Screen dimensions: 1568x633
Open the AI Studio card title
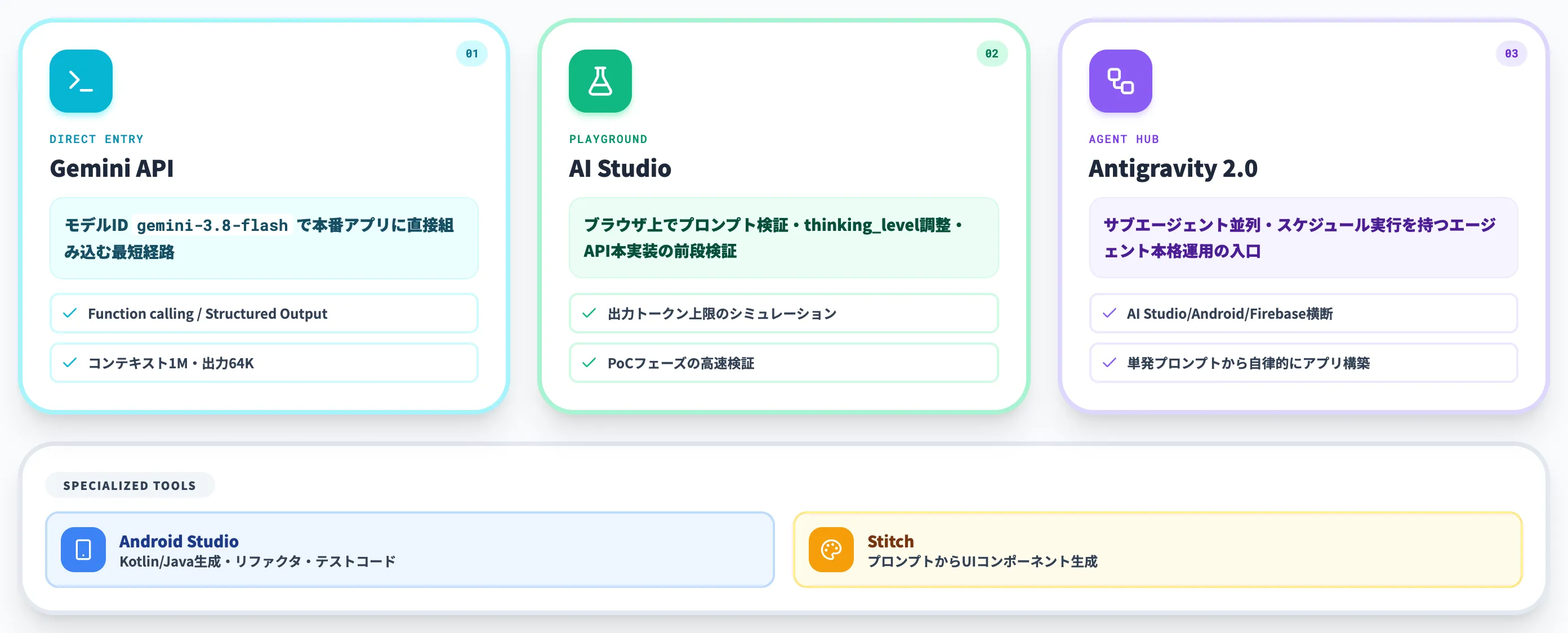coord(620,168)
